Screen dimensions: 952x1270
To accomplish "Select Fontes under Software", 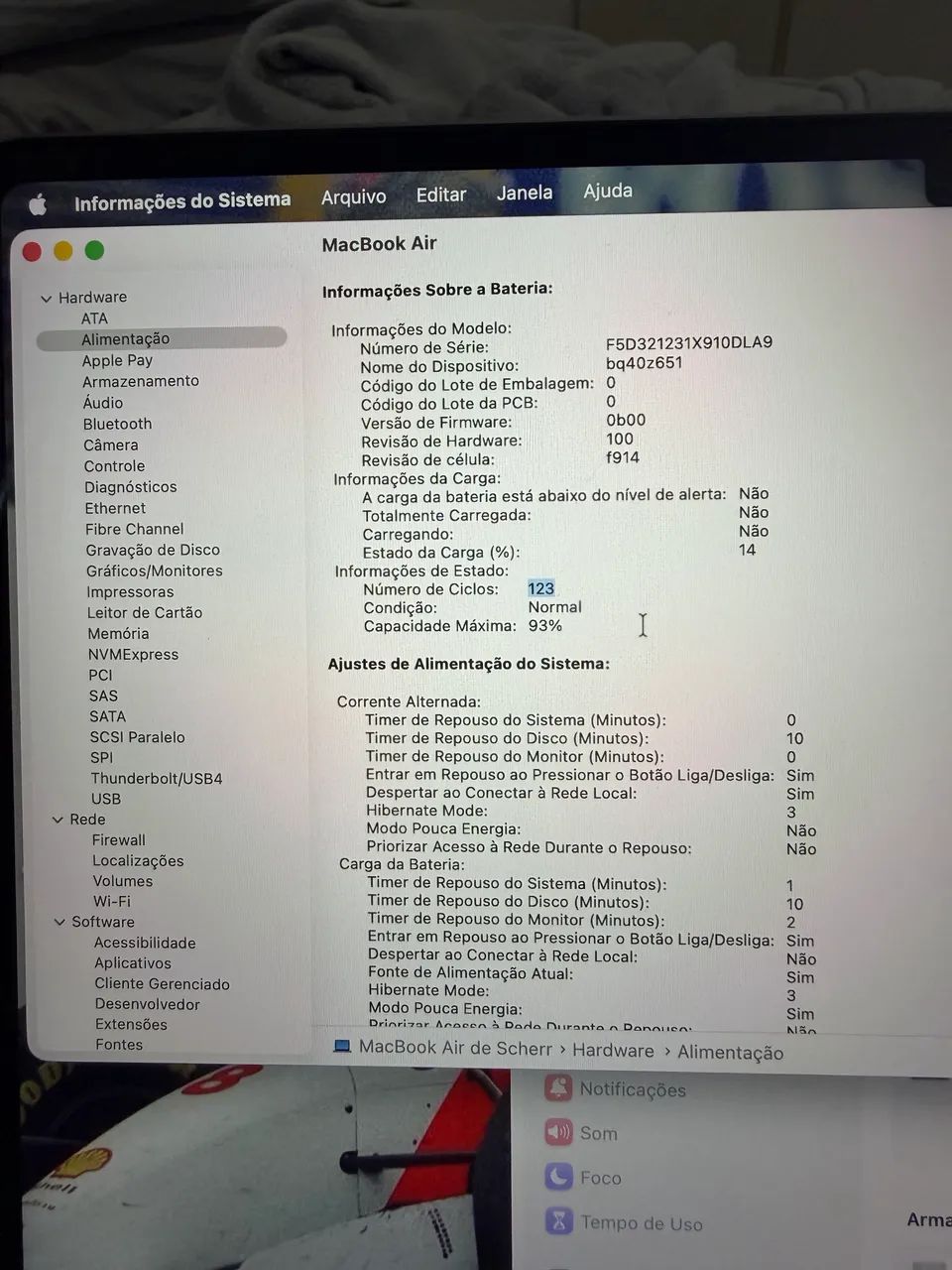I will (119, 1044).
